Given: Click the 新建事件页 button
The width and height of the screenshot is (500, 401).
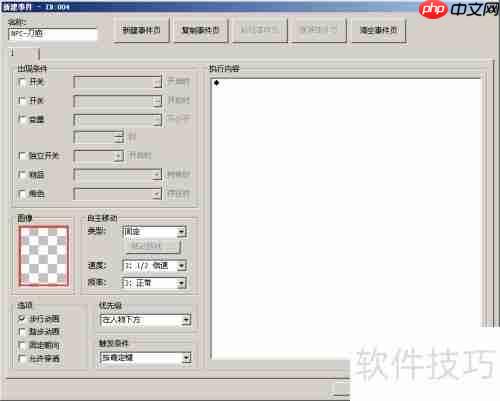Looking at the screenshot, I should [141, 30].
